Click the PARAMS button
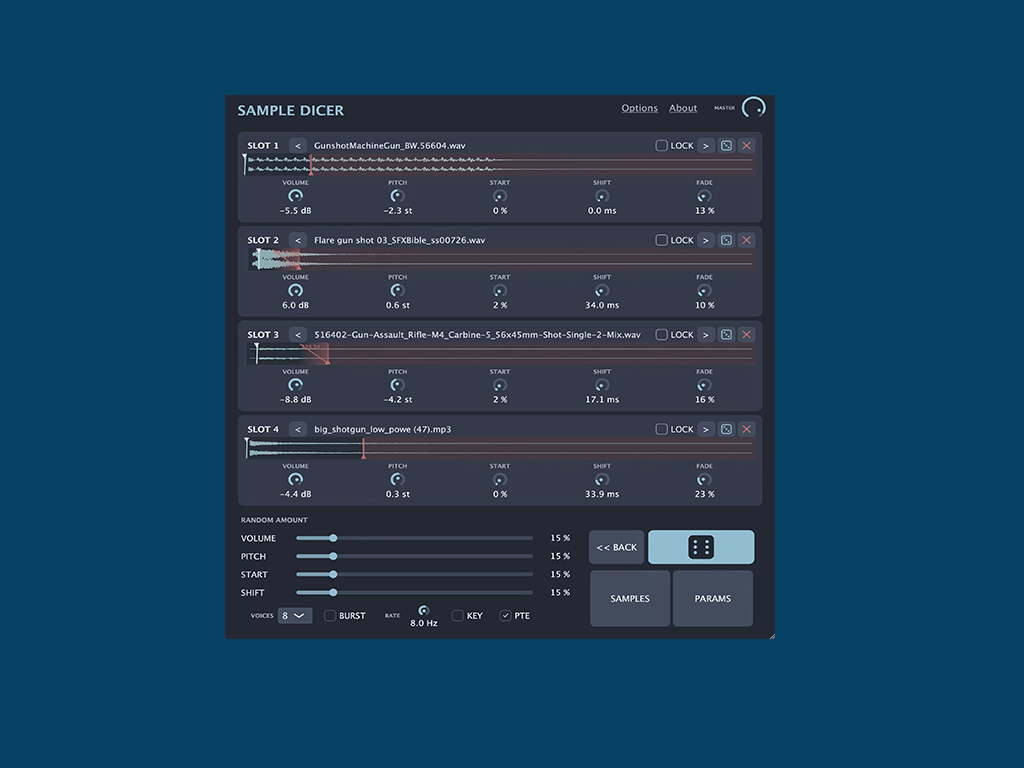1024x768 pixels. (x=712, y=598)
